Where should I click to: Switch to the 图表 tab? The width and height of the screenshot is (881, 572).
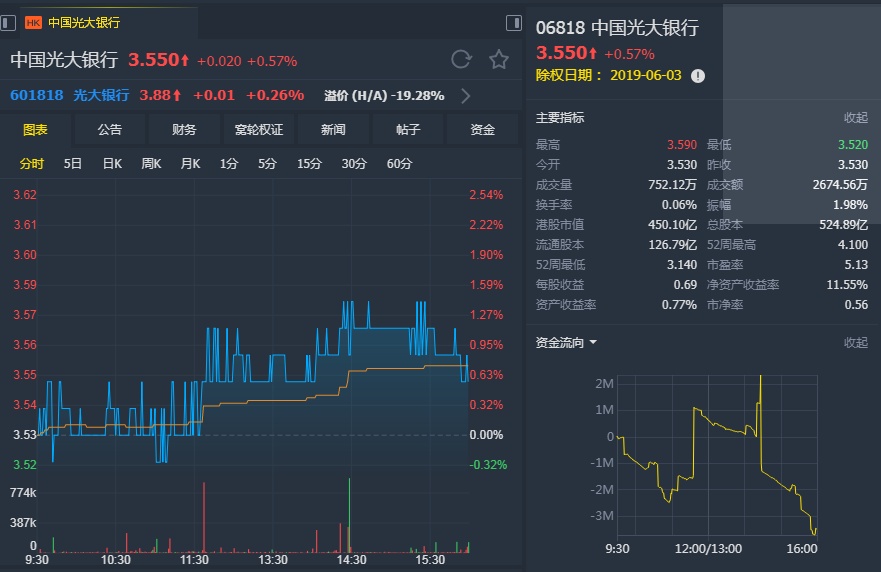[x=35, y=130]
